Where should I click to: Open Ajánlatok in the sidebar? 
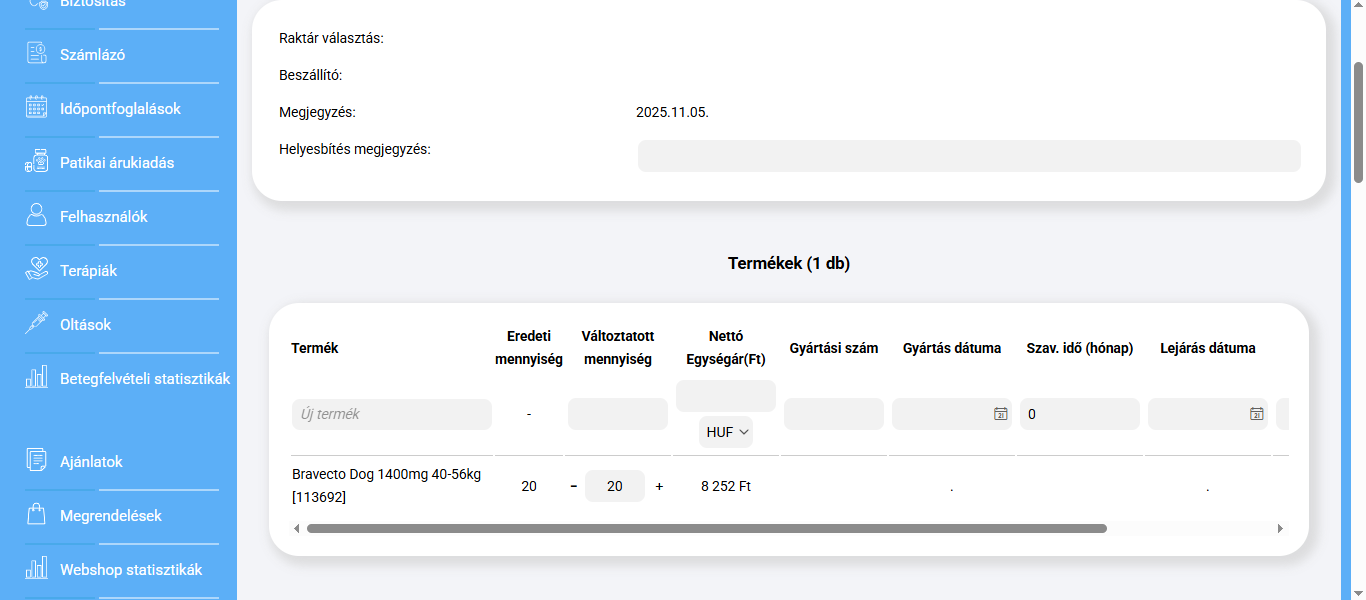pyautogui.click(x=91, y=462)
